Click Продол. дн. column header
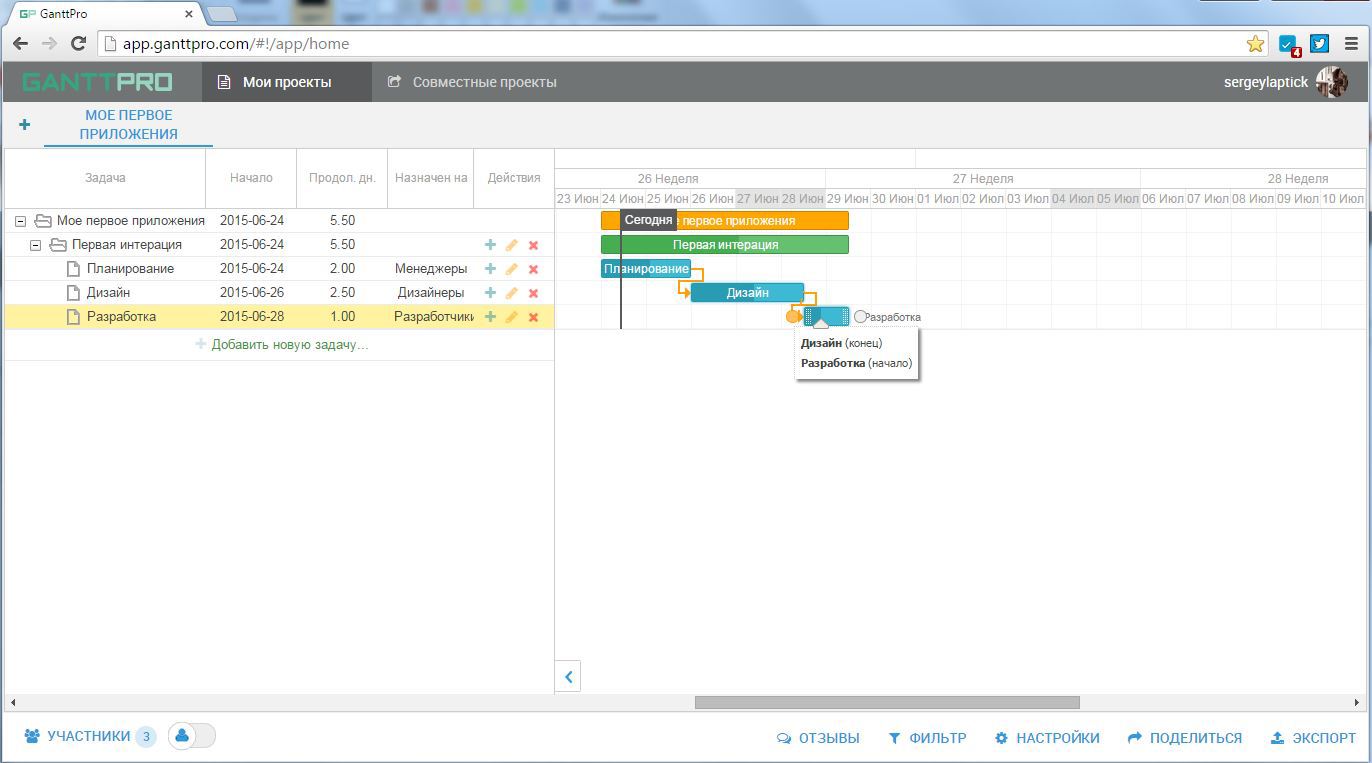This screenshot has height=763, width=1372. click(342, 178)
